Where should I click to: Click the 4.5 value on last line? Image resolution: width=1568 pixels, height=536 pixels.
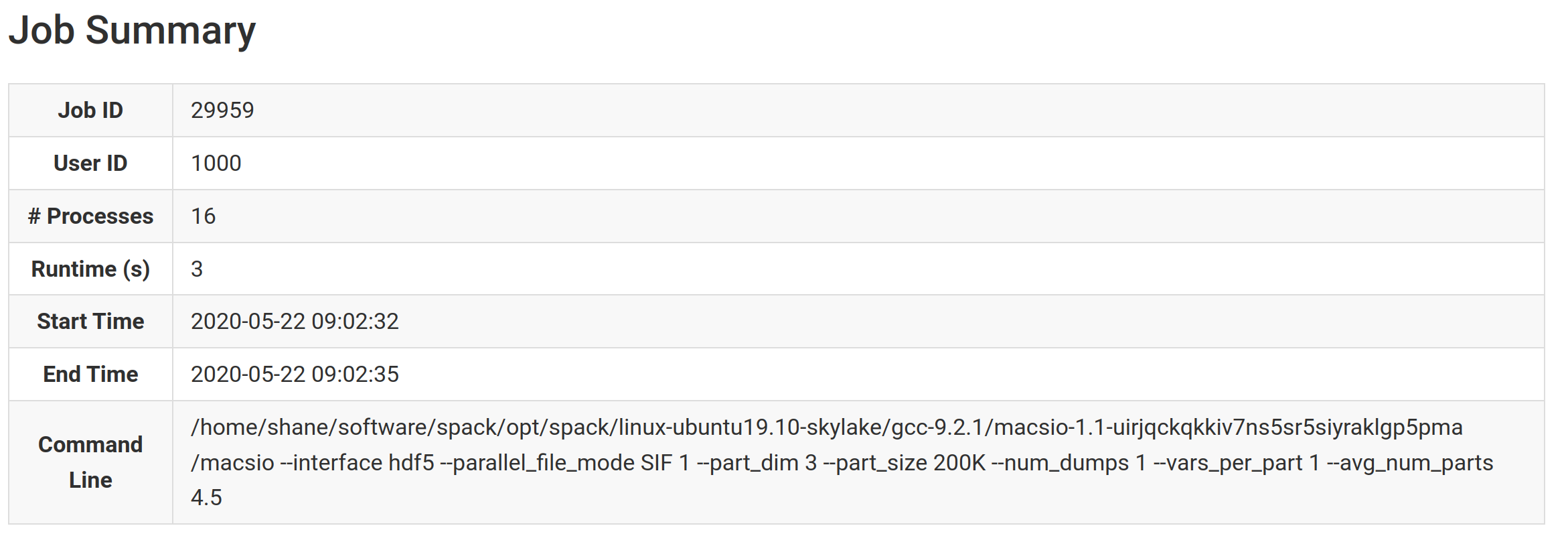(206, 498)
